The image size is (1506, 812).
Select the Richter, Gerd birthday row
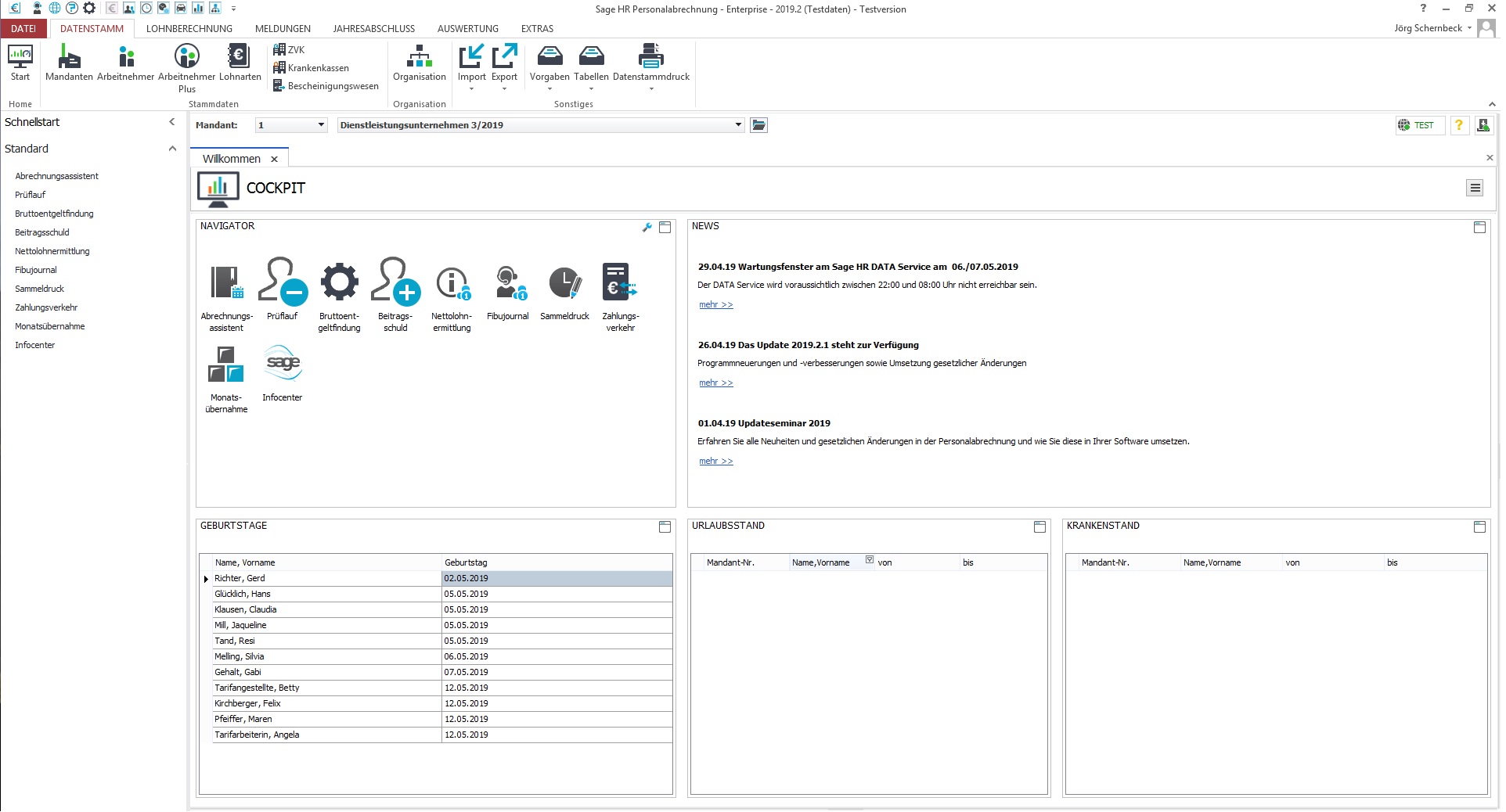[x=442, y=579]
